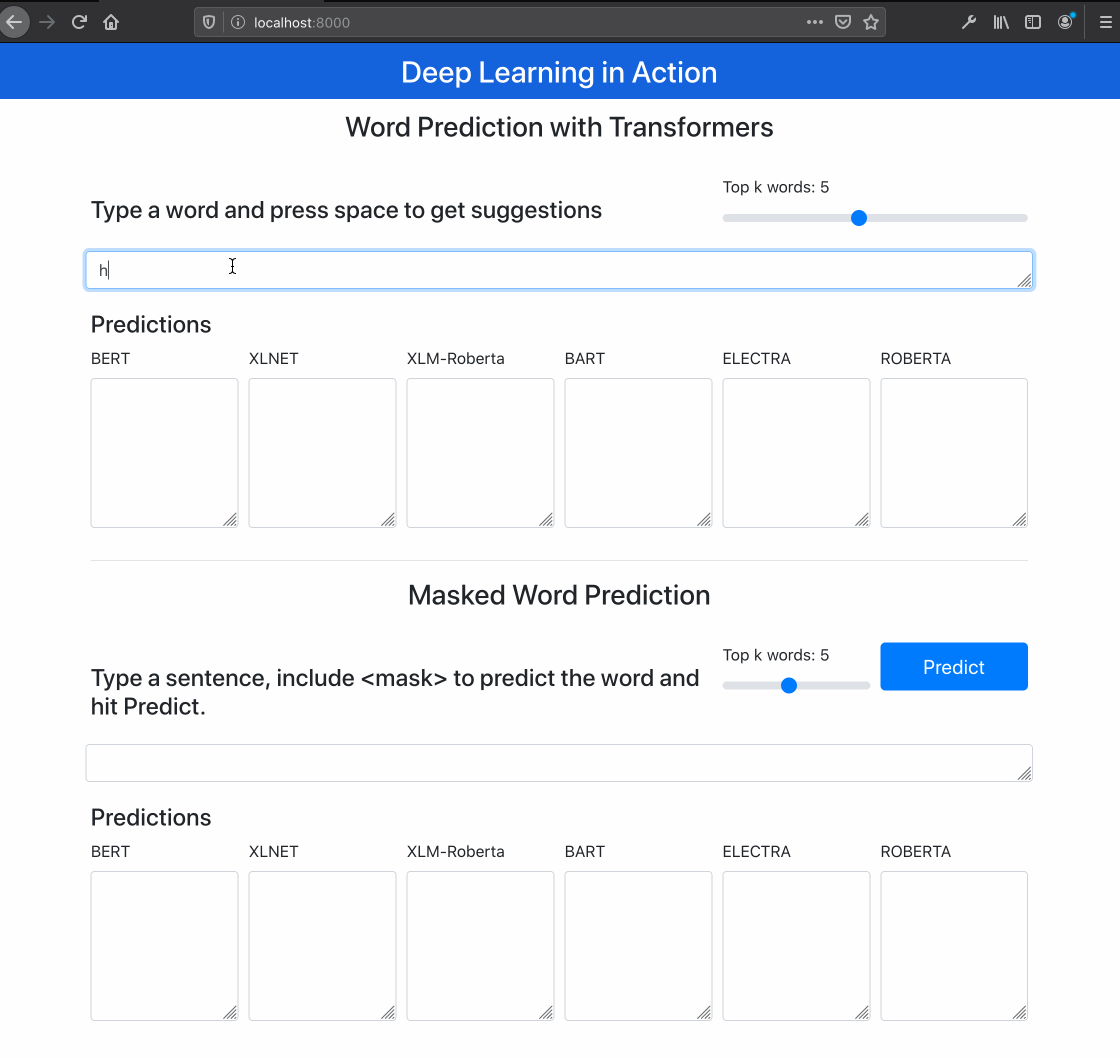Click the upper ELECTRA predictions box
Screen dimensions: 1120x1058
(796, 453)
